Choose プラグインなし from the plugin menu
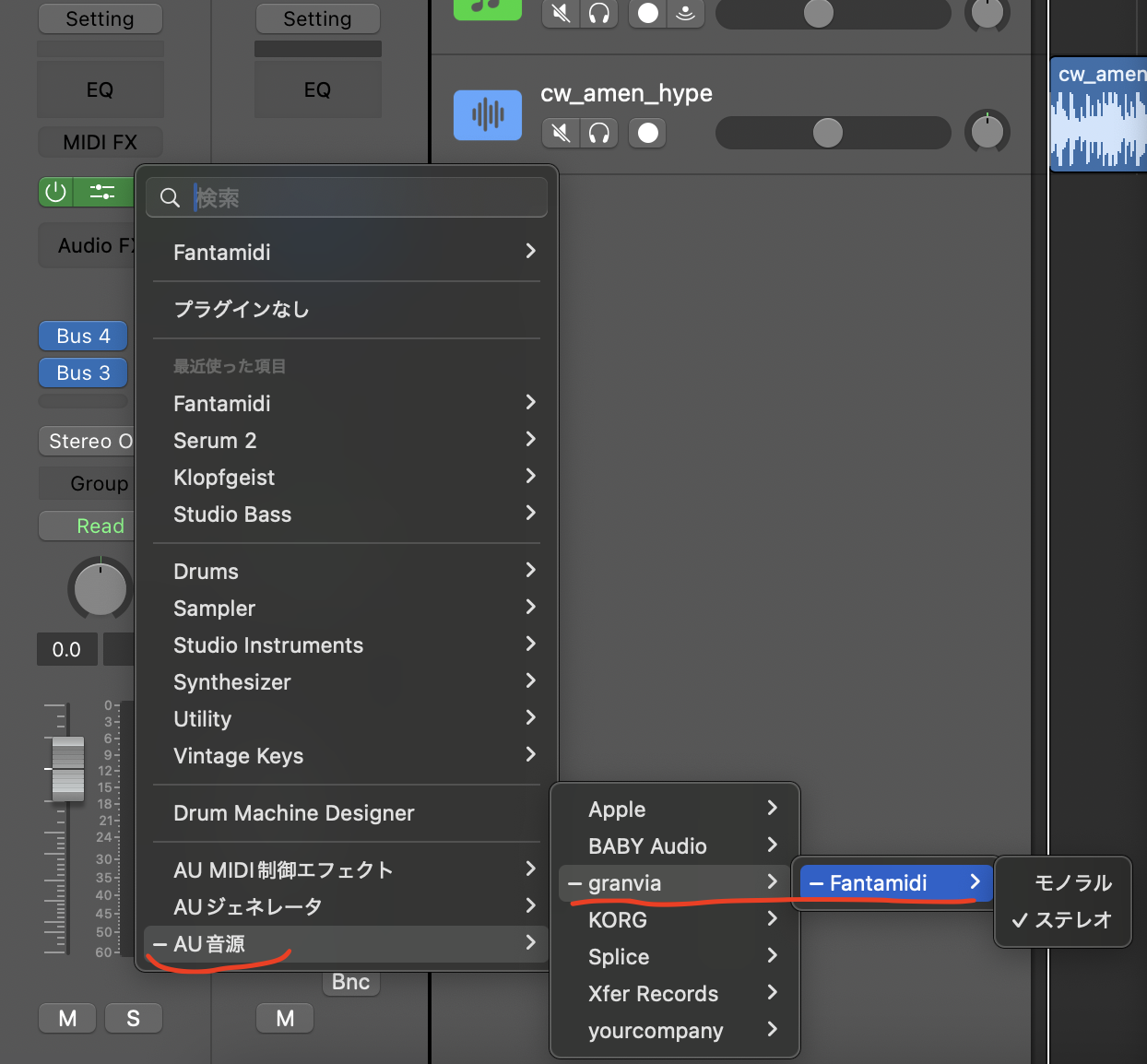The height and width of the screenshot is (1064, 1147). [242, 309]
